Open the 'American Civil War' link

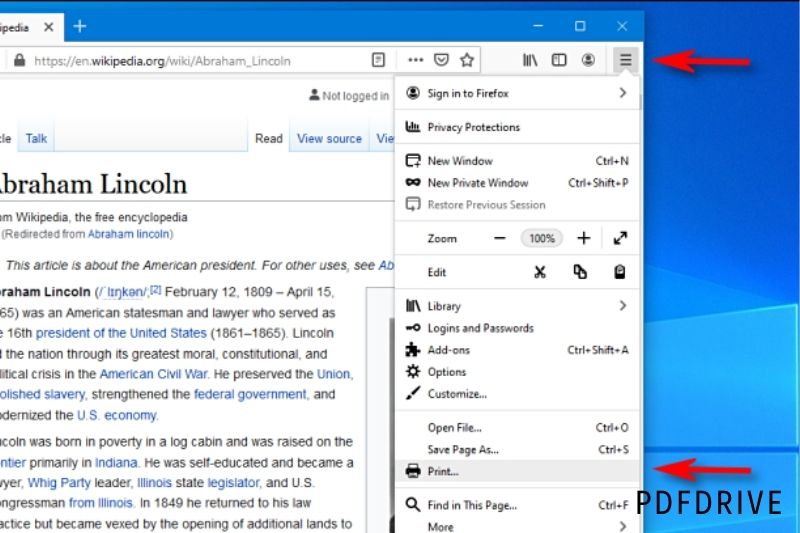pos(154,374)
